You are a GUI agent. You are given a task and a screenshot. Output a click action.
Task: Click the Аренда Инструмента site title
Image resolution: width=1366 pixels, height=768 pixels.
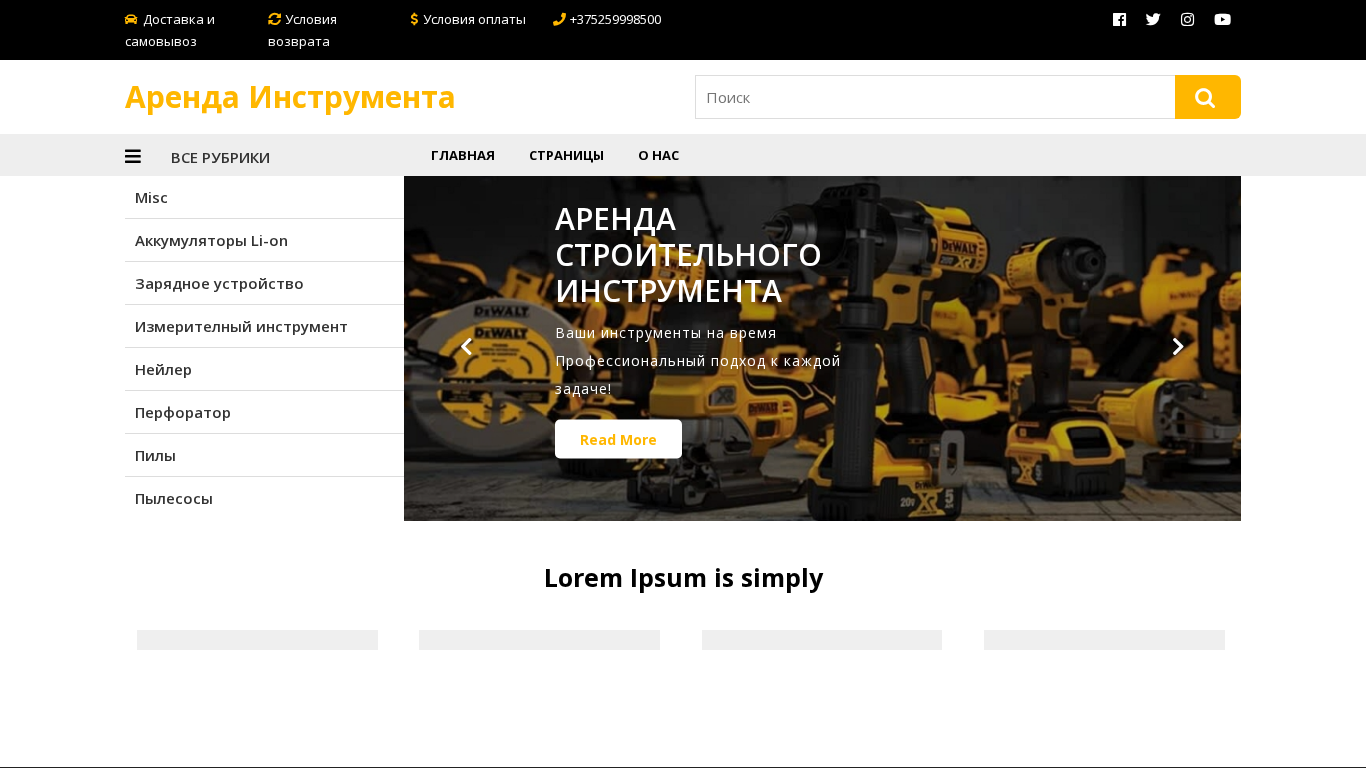(290, 97)
